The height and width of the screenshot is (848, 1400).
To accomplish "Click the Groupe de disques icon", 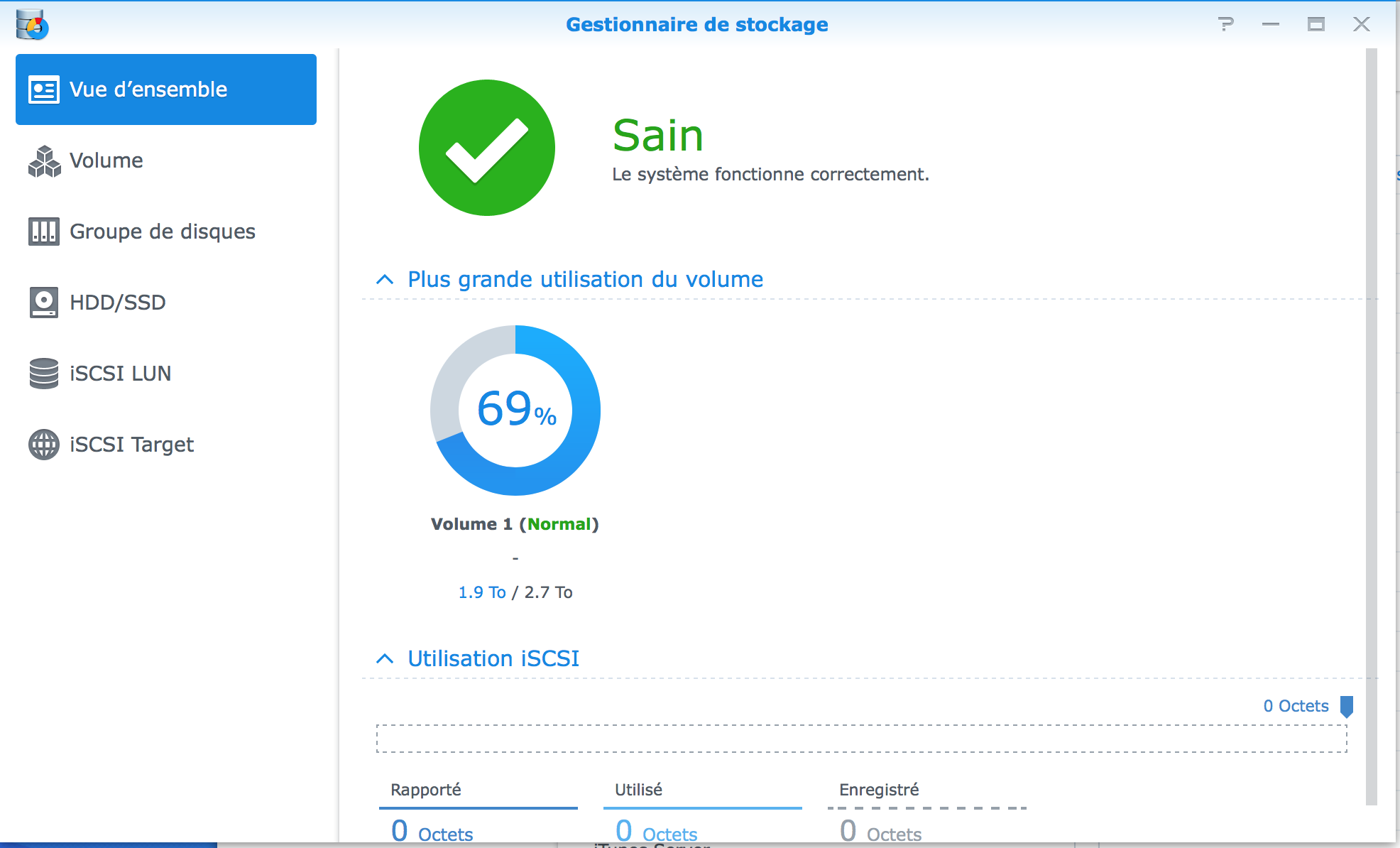I will pos(44,232).
